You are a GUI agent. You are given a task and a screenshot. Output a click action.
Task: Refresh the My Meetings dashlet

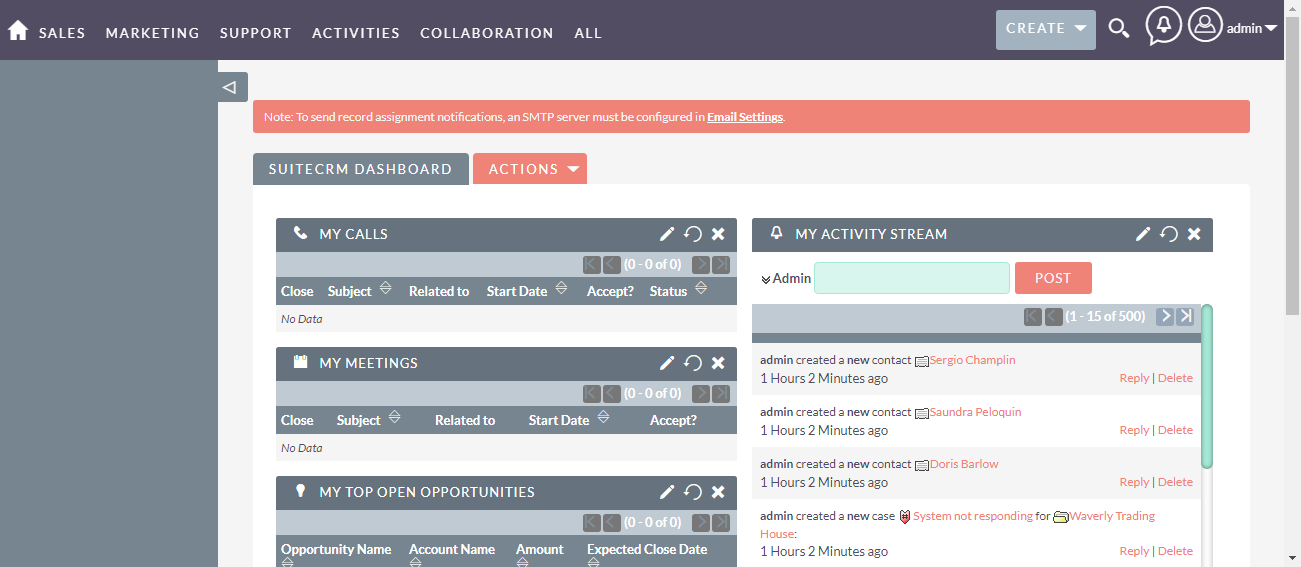click(693, 363)
